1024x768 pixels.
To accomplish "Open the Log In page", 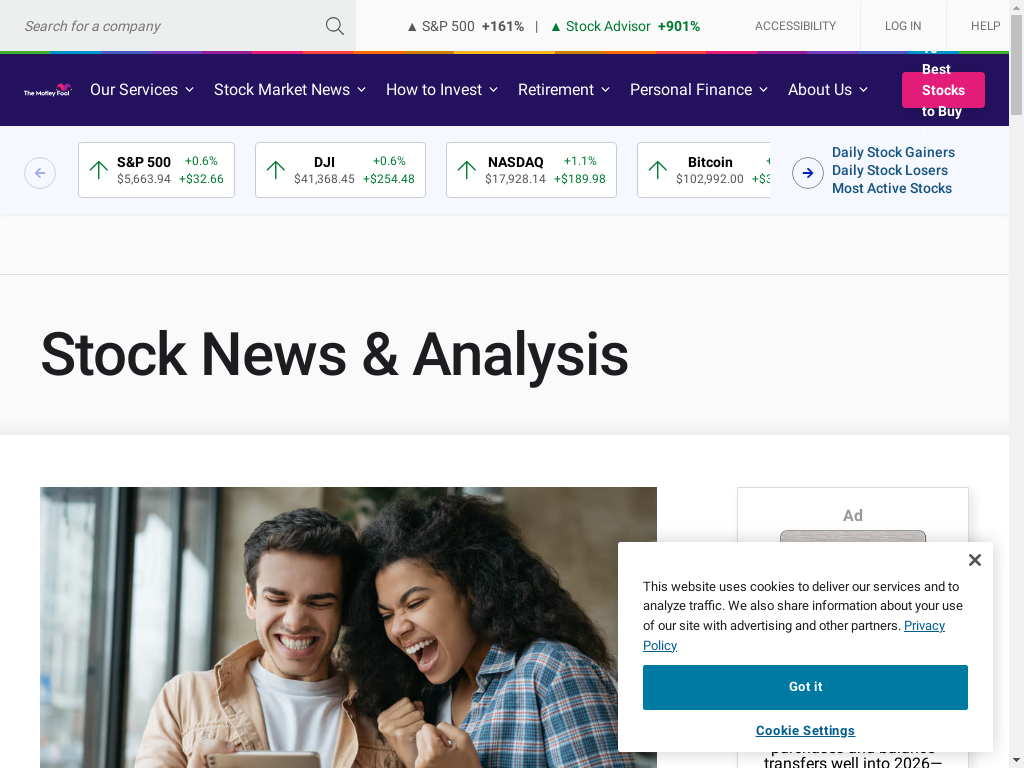I will point(903,26).
